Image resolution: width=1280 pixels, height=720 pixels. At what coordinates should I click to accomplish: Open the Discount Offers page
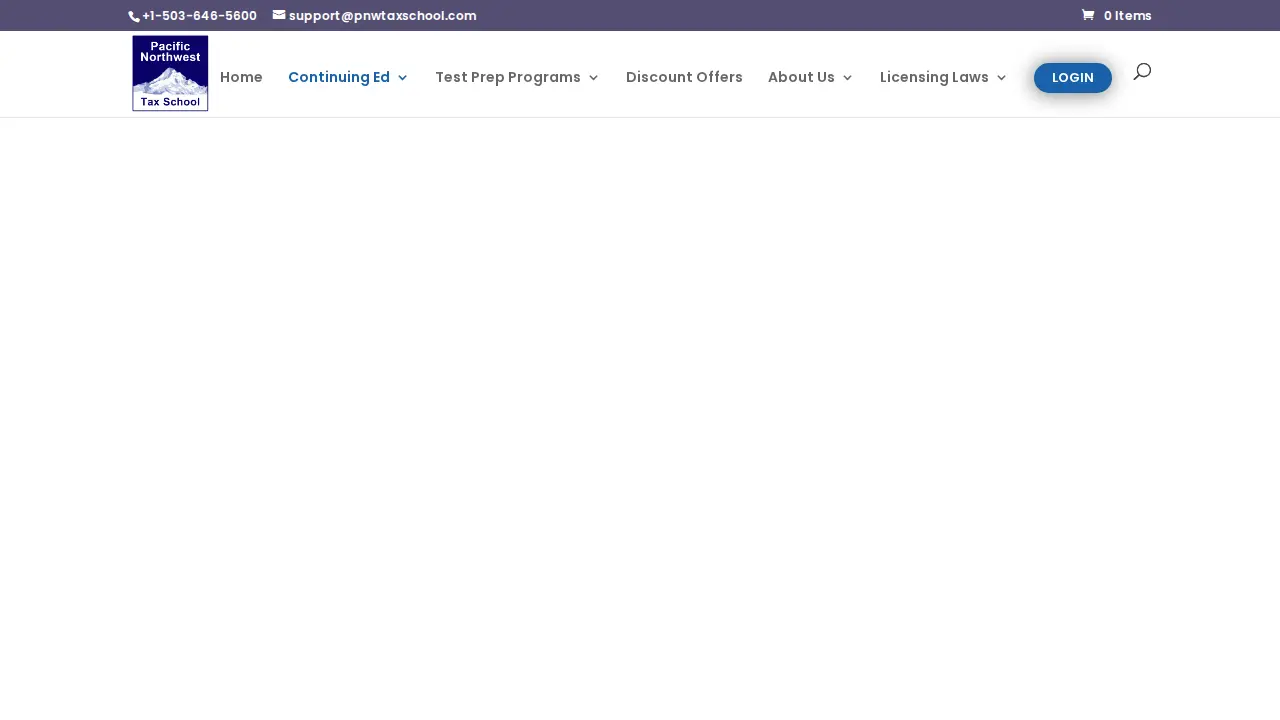pos(684,77)
